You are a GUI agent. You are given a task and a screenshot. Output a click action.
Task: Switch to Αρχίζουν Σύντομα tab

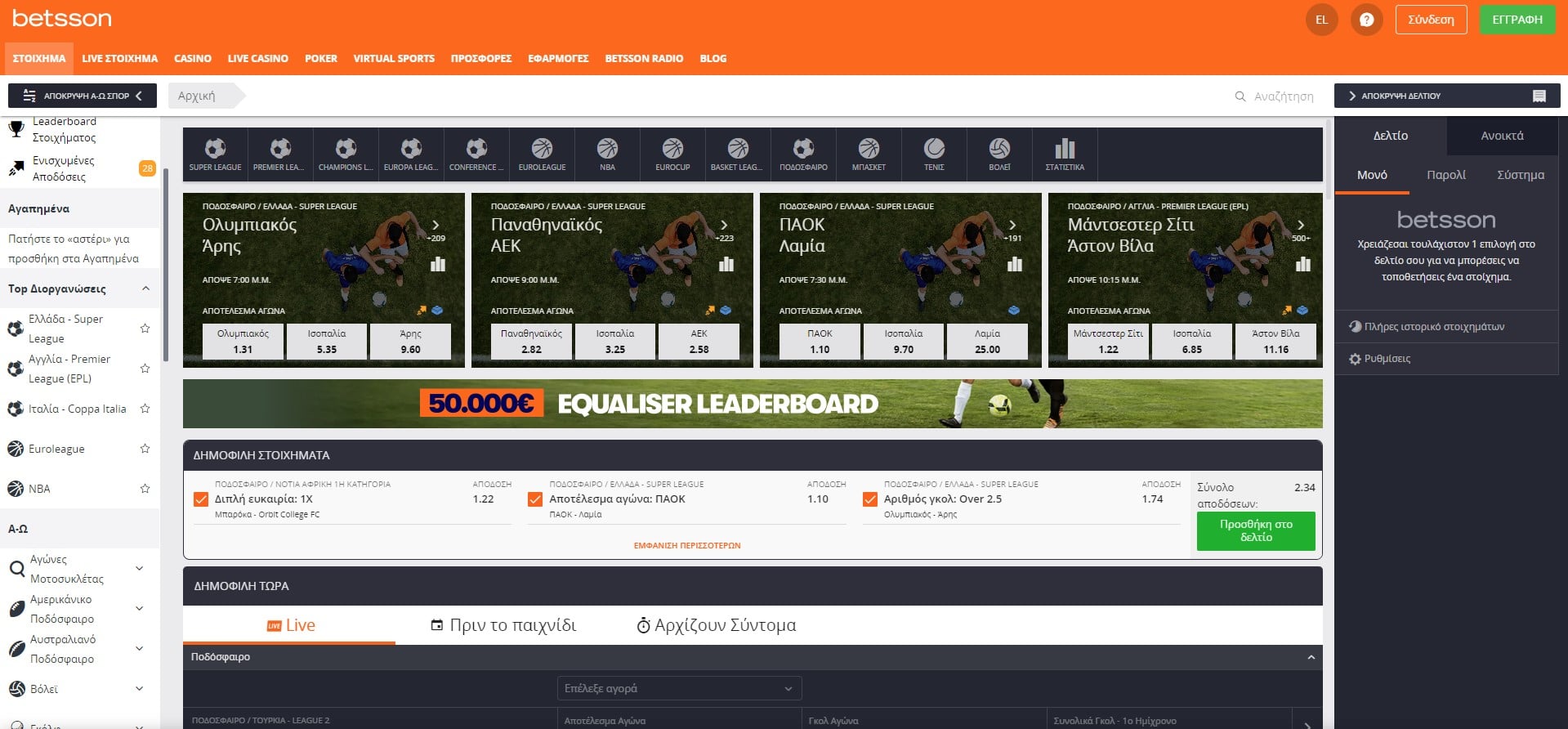[716, 625]
